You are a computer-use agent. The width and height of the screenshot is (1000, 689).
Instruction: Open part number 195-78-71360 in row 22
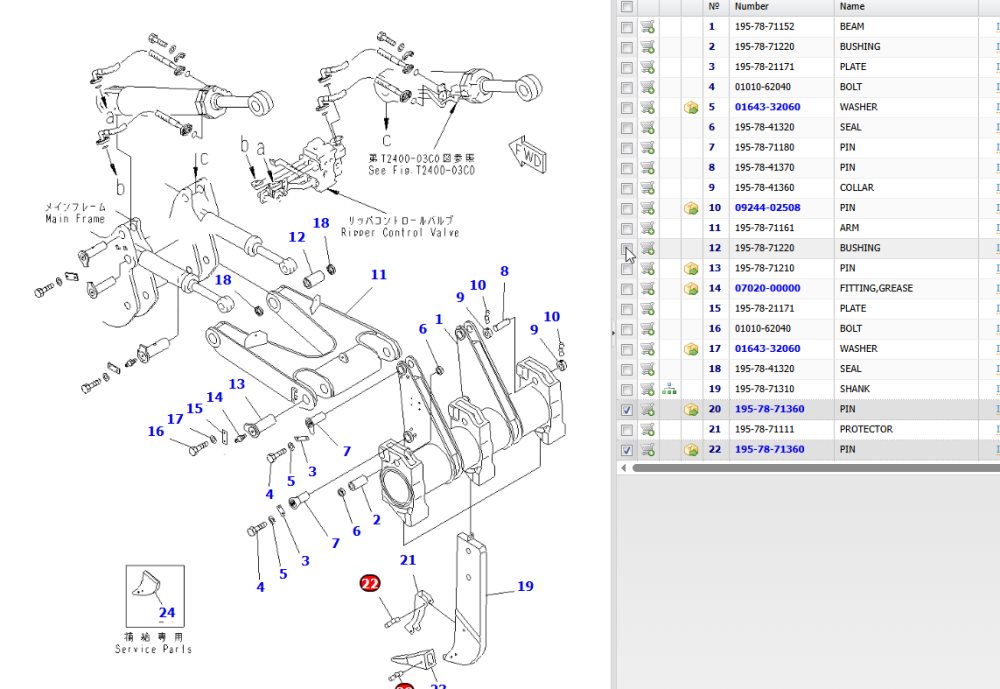769,449
